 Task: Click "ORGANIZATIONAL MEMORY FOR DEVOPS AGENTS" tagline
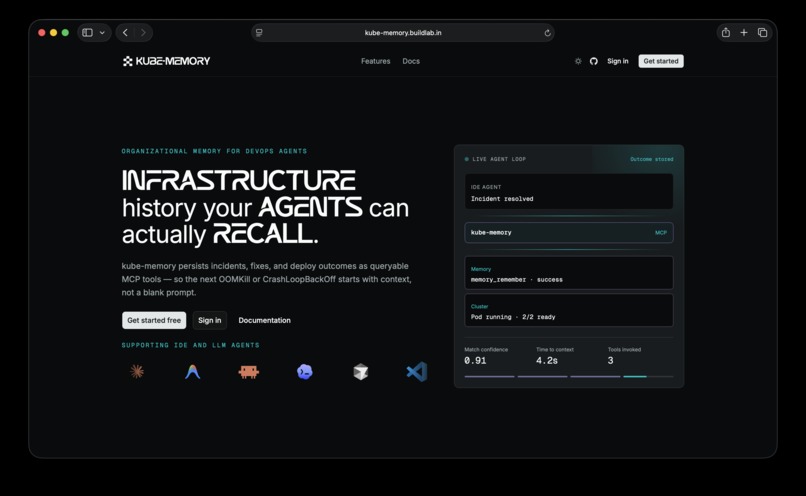(x=214, y=151)
